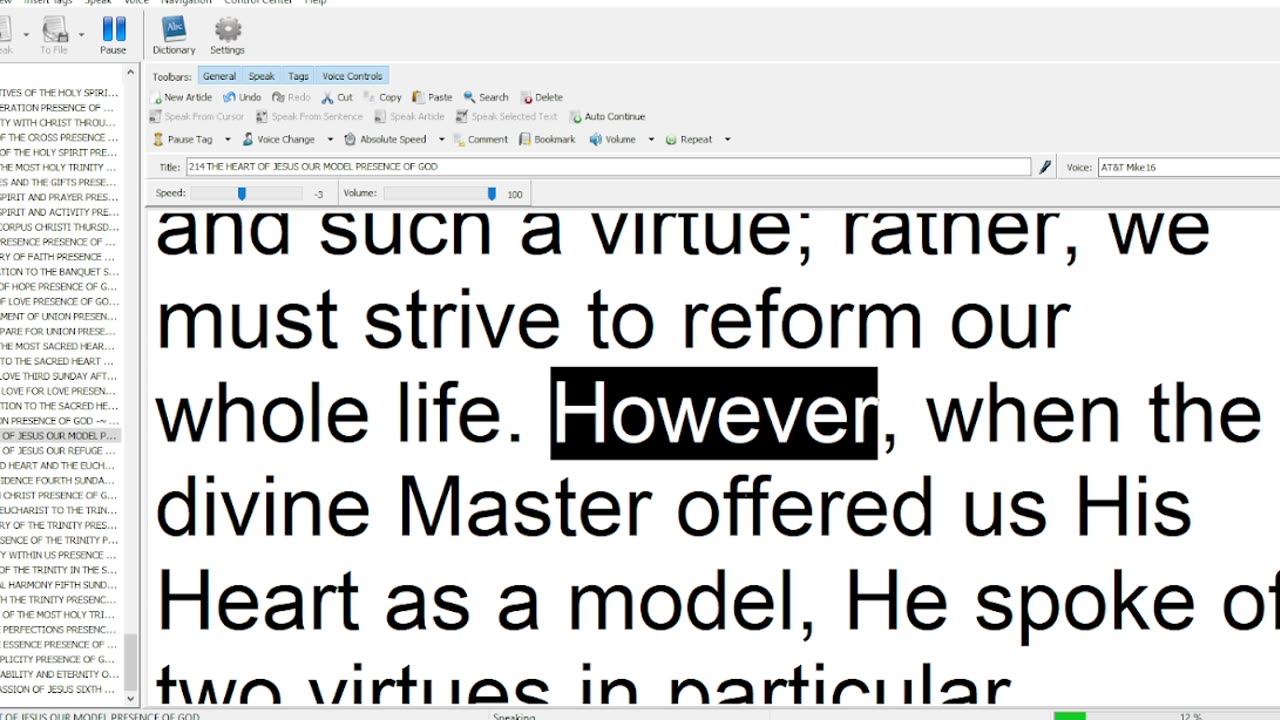Select article 'AL HARMONY FIFTH SUND...'

(60, 585)
